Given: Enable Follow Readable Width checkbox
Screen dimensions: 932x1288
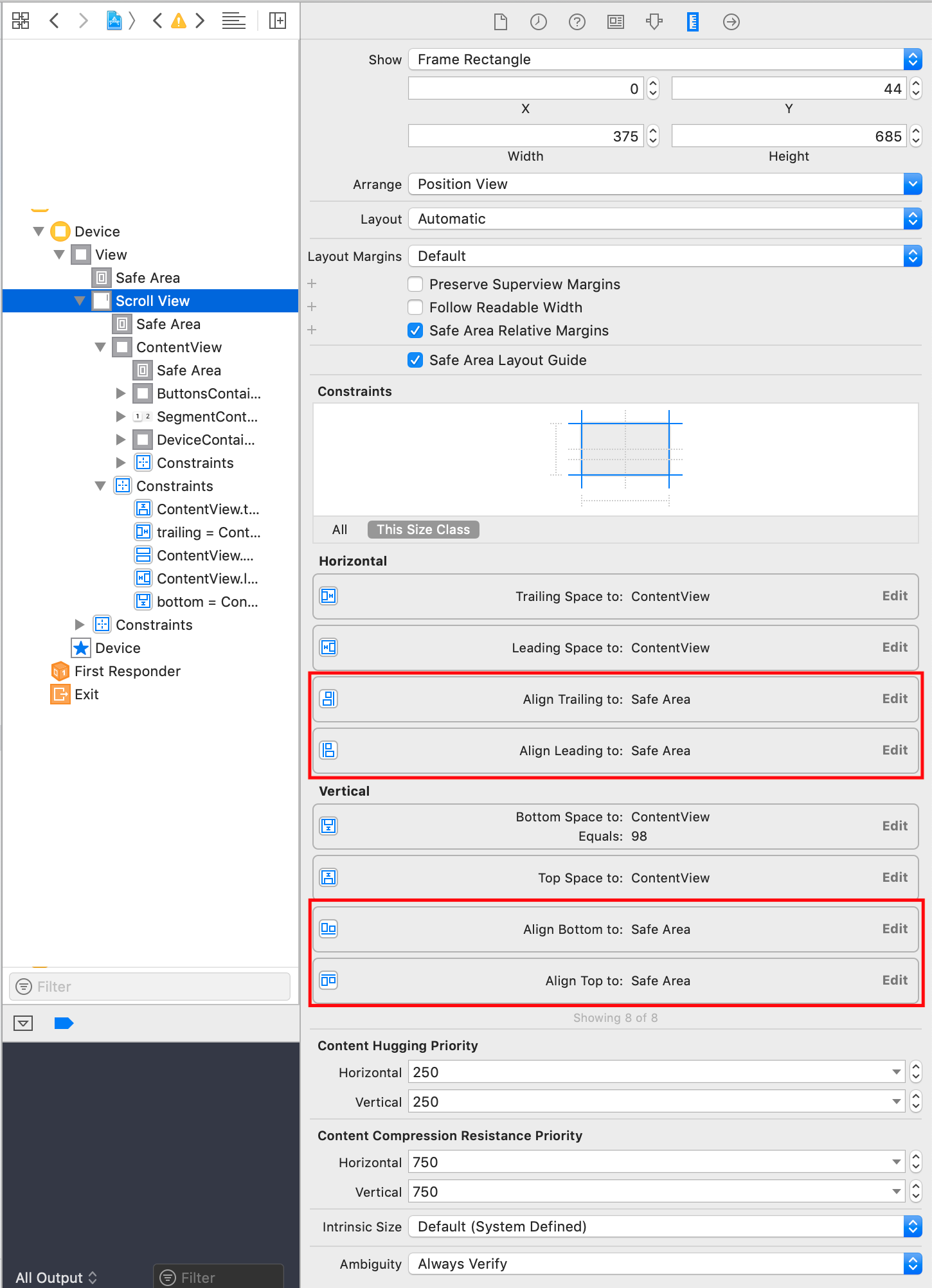Looking at the screenshot, I should coord(415,307).
